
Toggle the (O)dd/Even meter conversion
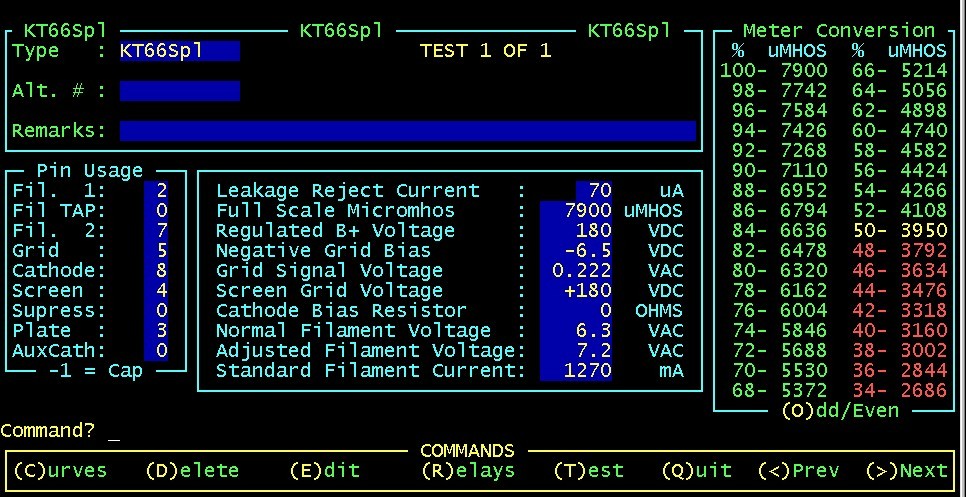pos(840,411)
